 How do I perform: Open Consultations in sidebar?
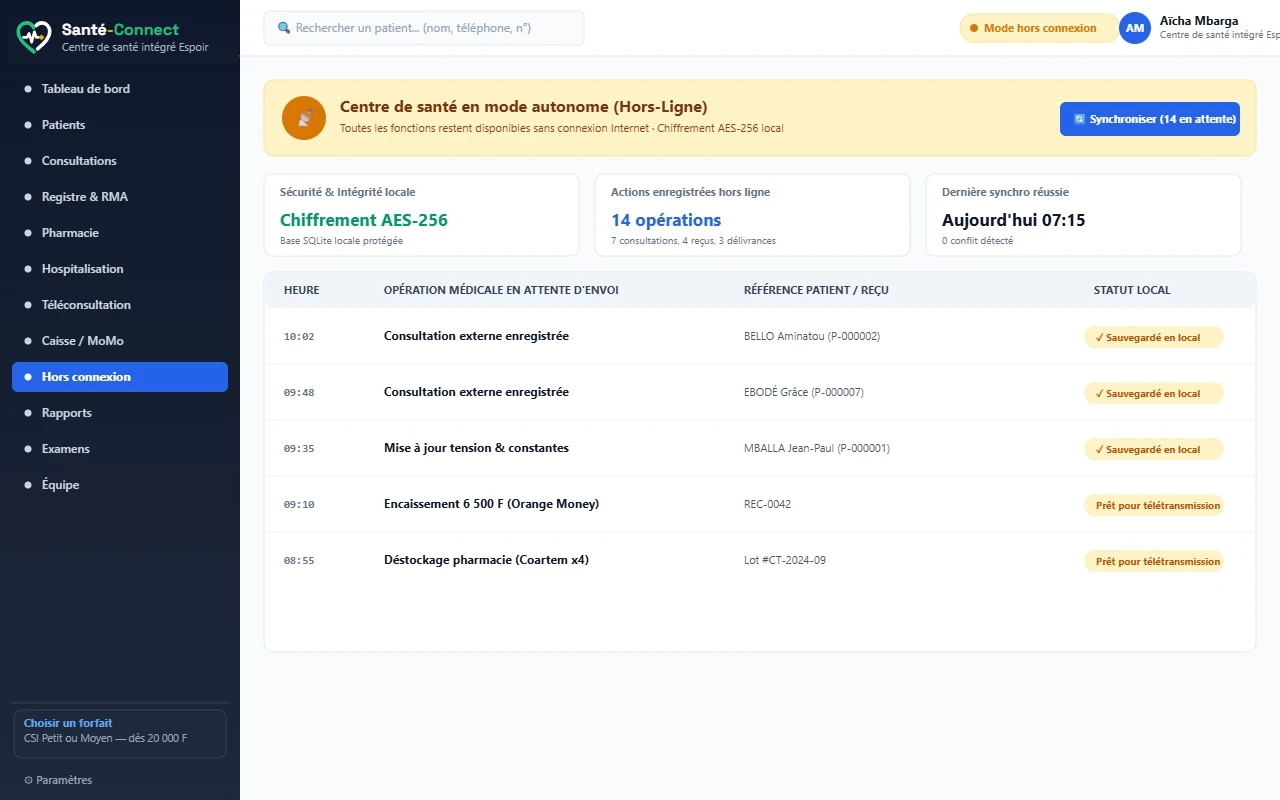tap(120, 161)
